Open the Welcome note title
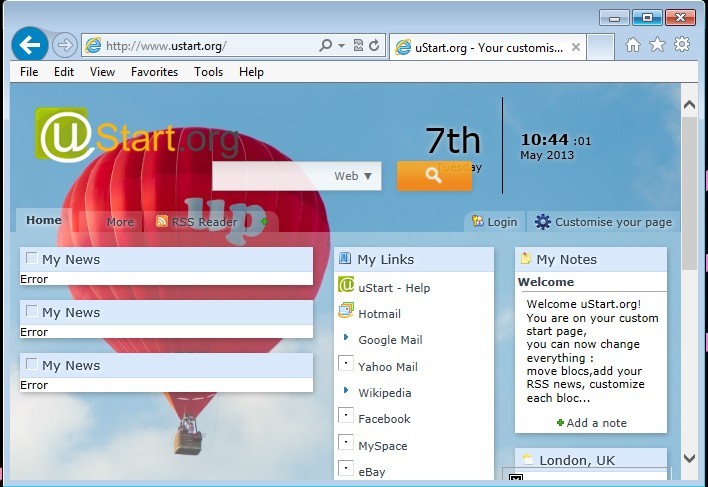708x487 pixels. tap(546, 282)
